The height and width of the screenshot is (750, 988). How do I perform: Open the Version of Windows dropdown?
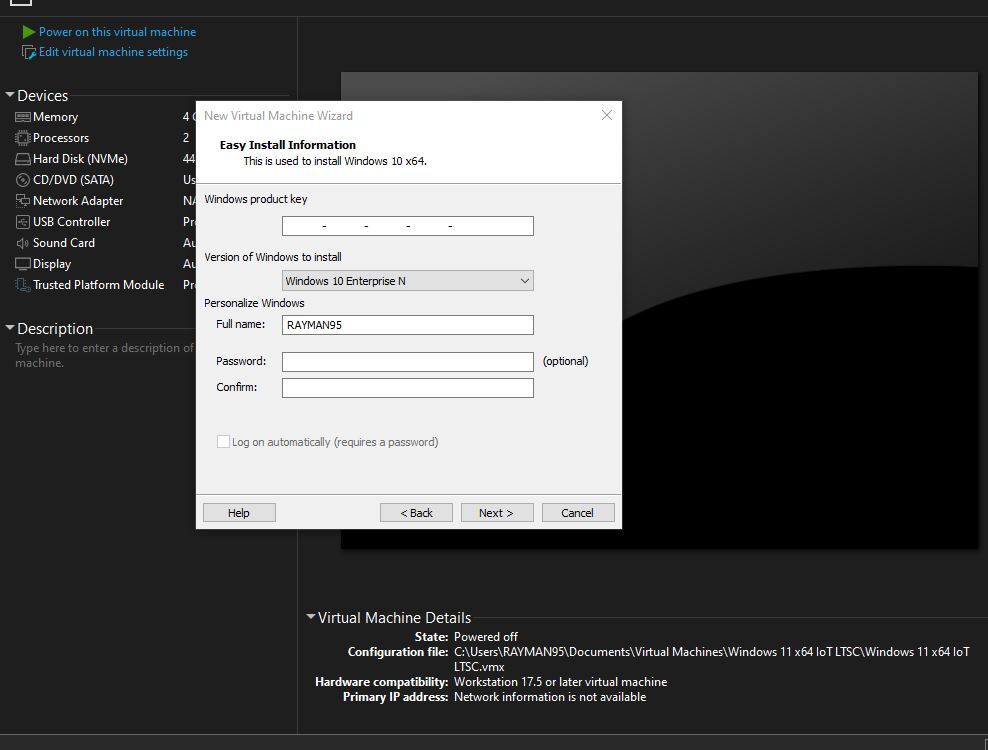408,281
